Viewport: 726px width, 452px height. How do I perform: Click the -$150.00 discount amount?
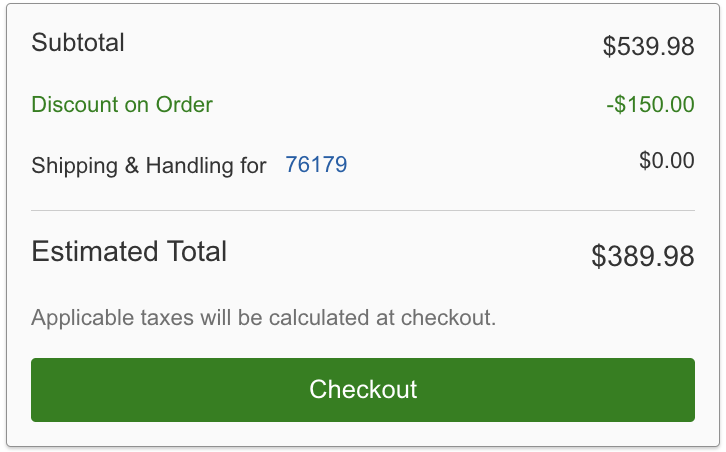point(650,105)
